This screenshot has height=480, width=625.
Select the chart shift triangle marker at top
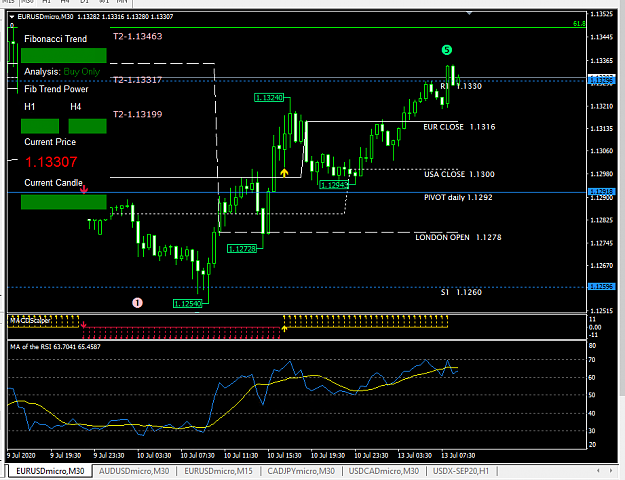(x=470, y=14)
